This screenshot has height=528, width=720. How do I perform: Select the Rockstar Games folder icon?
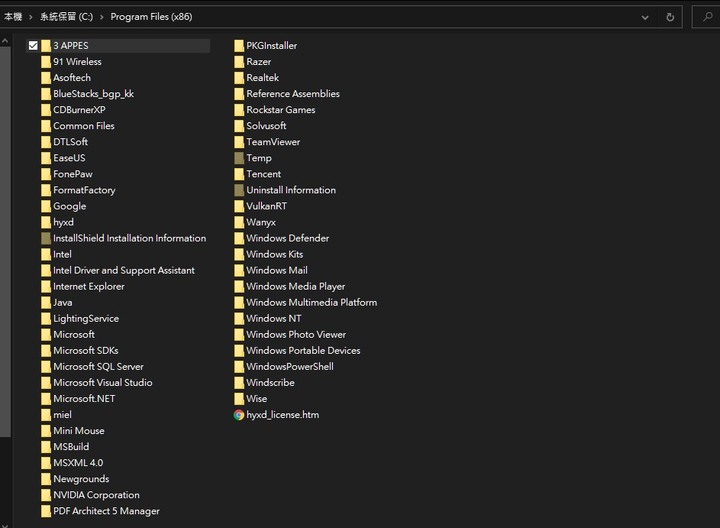coord(239,110)
